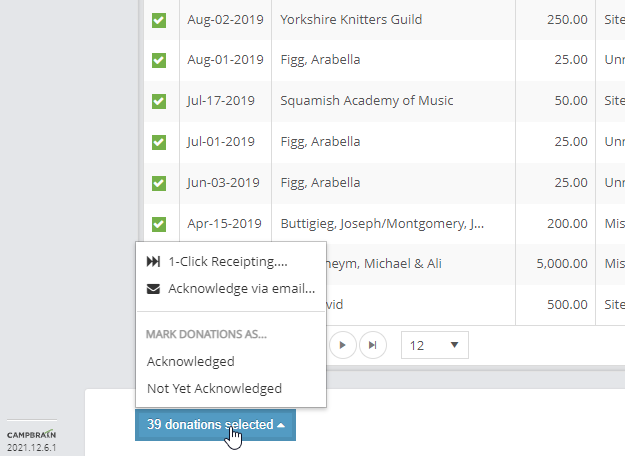Click the envelope icon beside Acknowledge via email
The height and width of the screenshot is (456, 625).
[x=153, y=289]
